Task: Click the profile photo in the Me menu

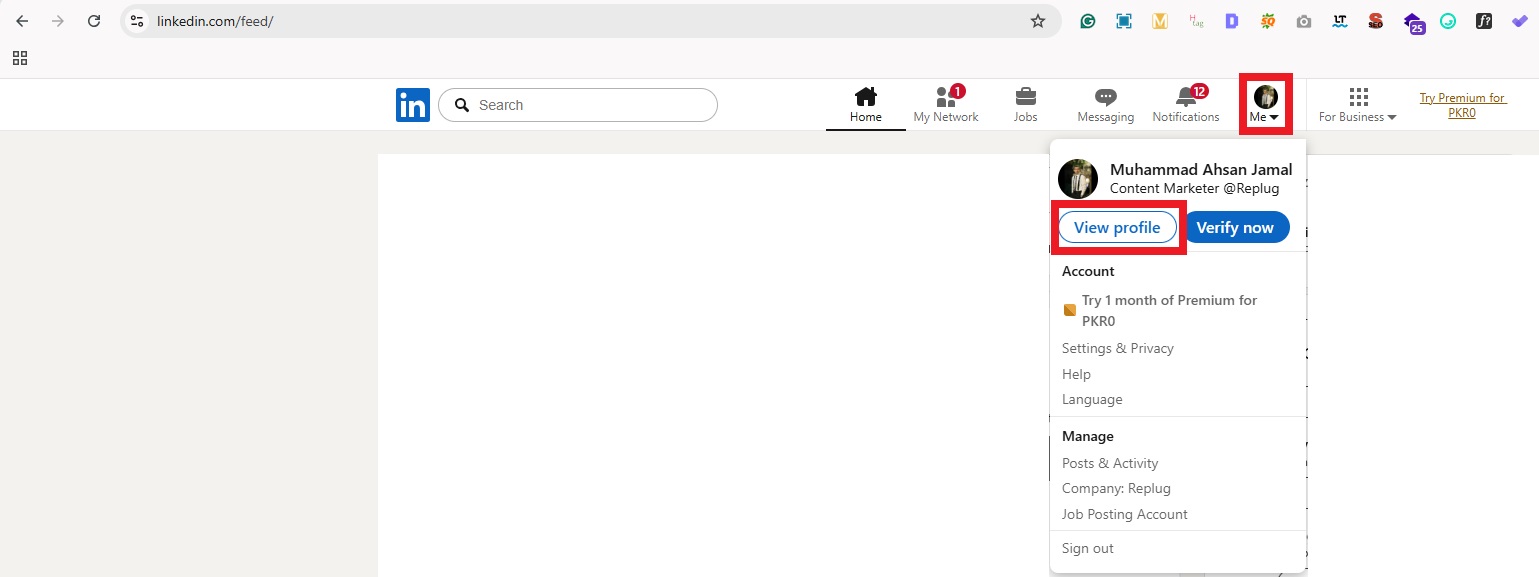Action: 1077,179
